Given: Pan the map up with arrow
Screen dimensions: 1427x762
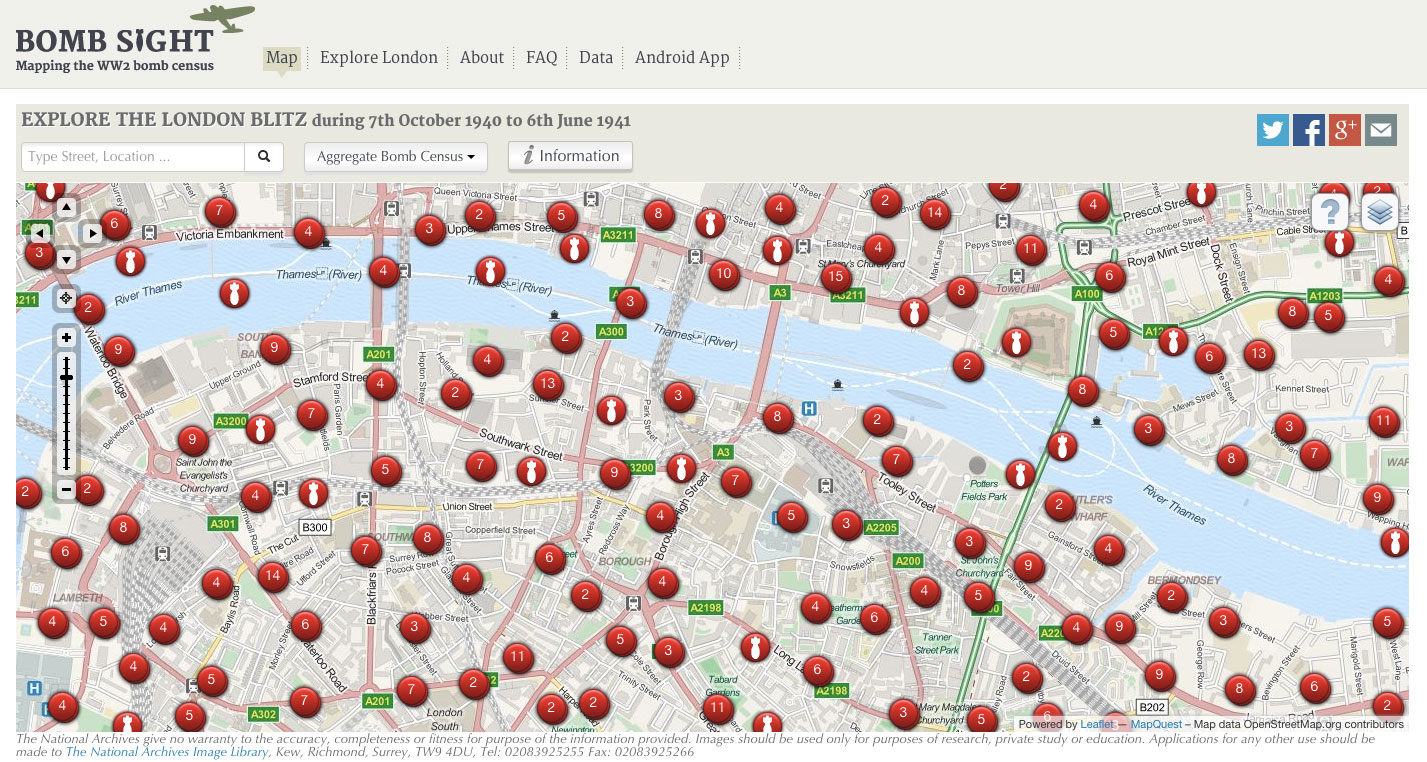Looking at the screenshot, I should (66, 208).
